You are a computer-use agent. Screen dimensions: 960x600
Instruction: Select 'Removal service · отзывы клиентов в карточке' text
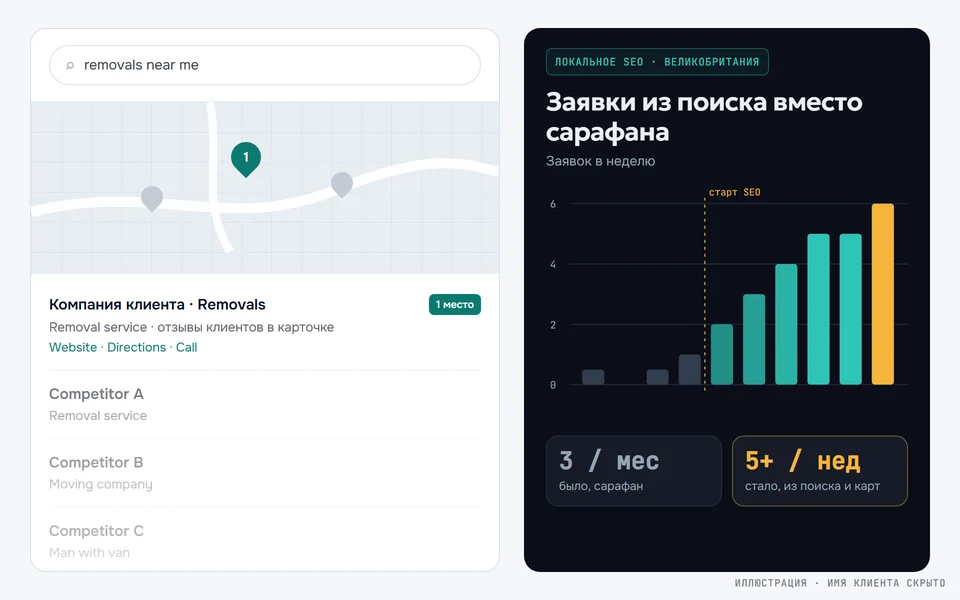tap(192, 327)
